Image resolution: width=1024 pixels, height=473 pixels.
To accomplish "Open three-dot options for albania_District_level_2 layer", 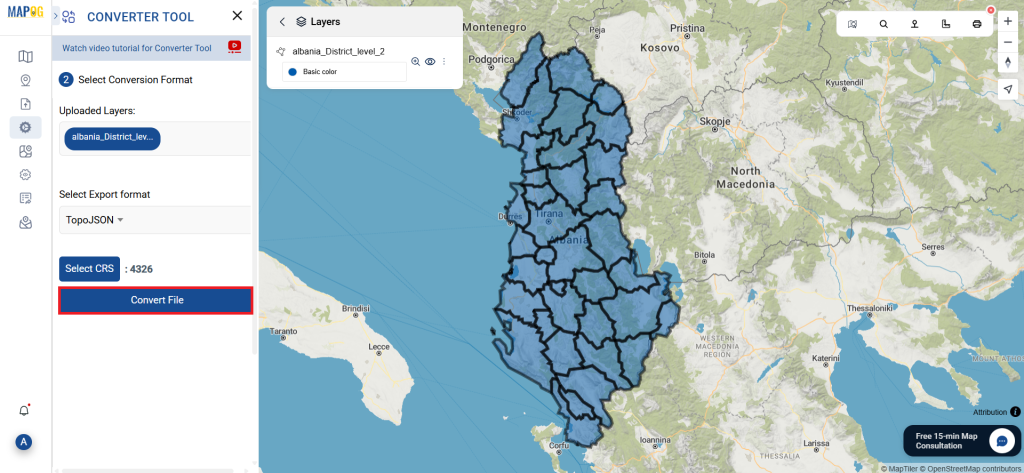I will 444,61.
